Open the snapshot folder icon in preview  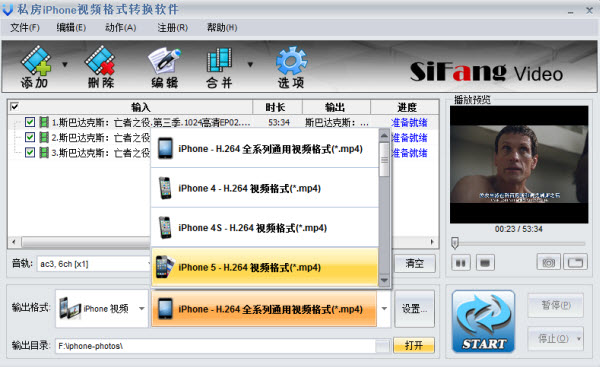(x=575, y=263)
